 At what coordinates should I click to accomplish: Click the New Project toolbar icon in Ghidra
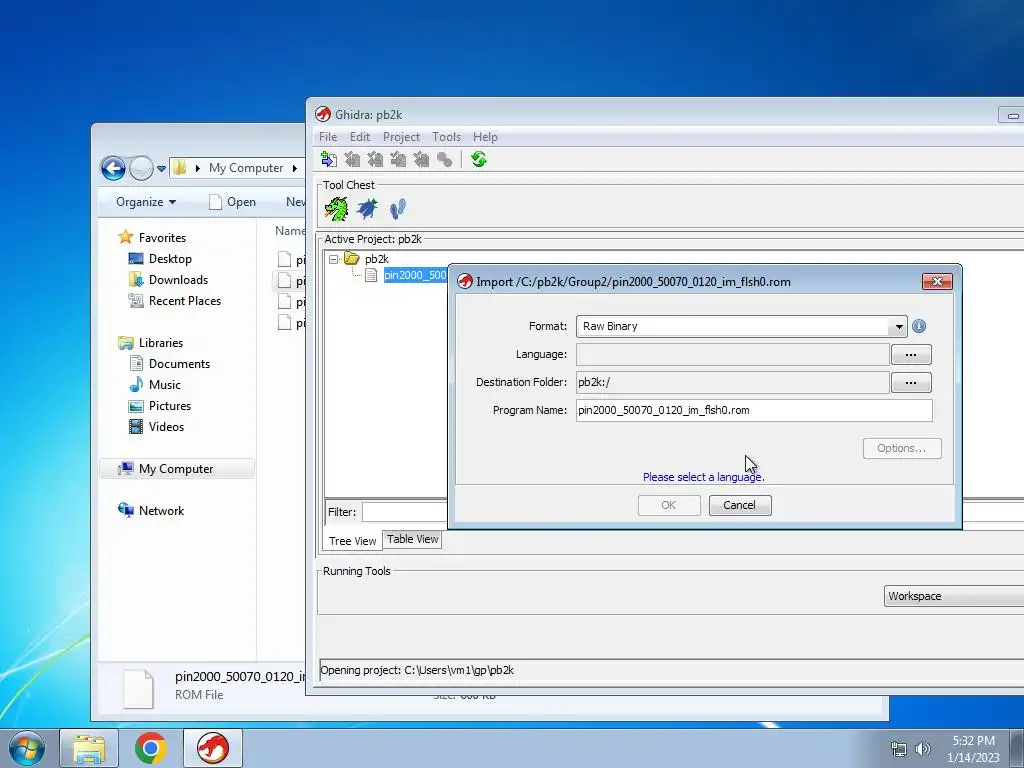coord(328,159)
